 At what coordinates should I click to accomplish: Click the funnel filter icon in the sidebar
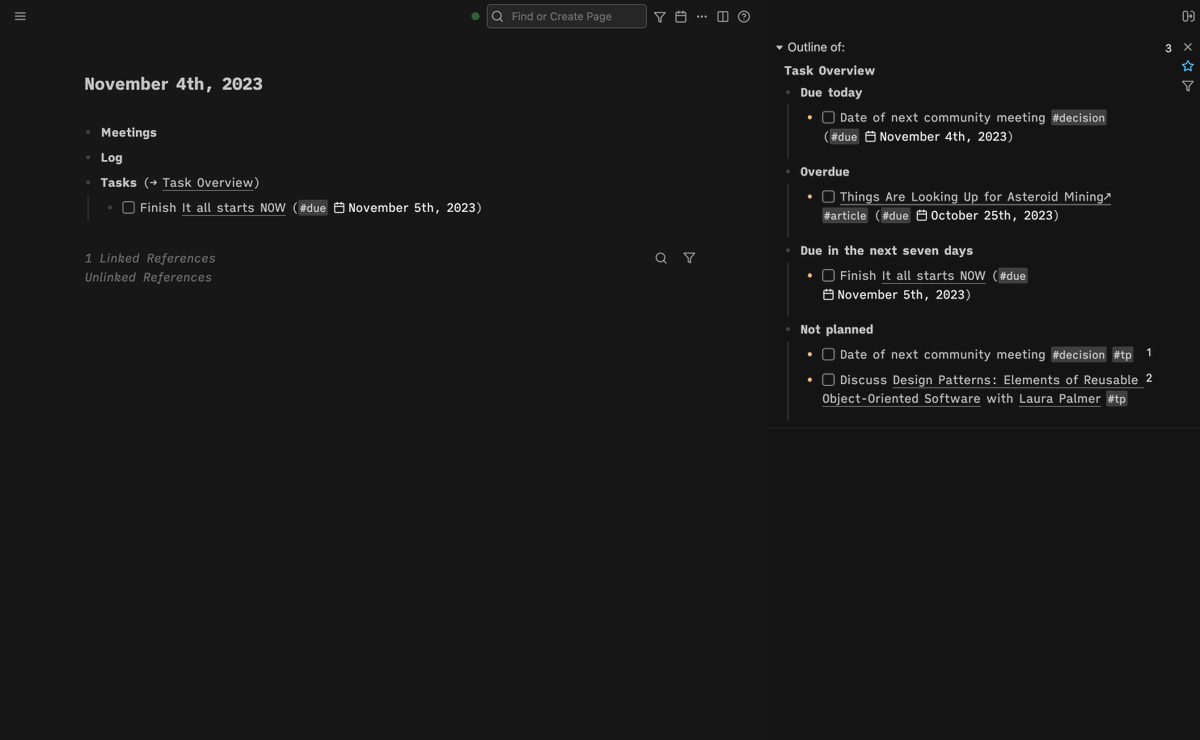coord(1187,85)
